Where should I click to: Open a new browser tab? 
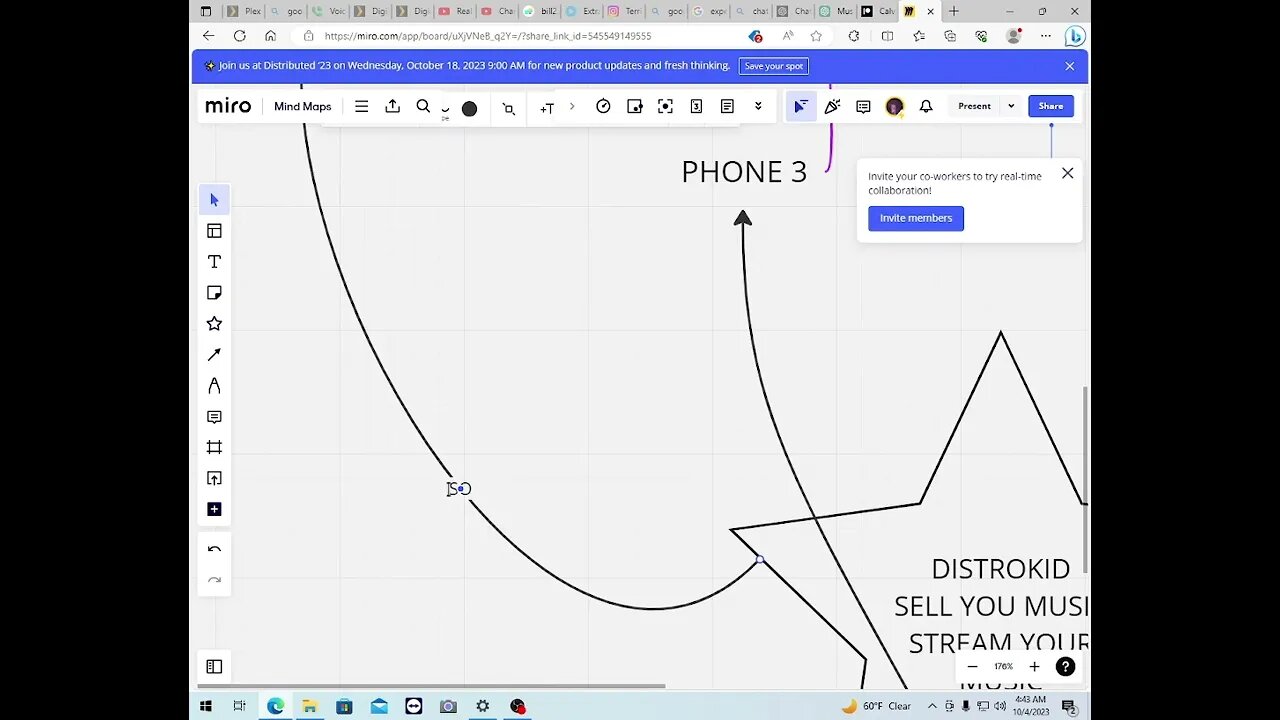(954, 11)
